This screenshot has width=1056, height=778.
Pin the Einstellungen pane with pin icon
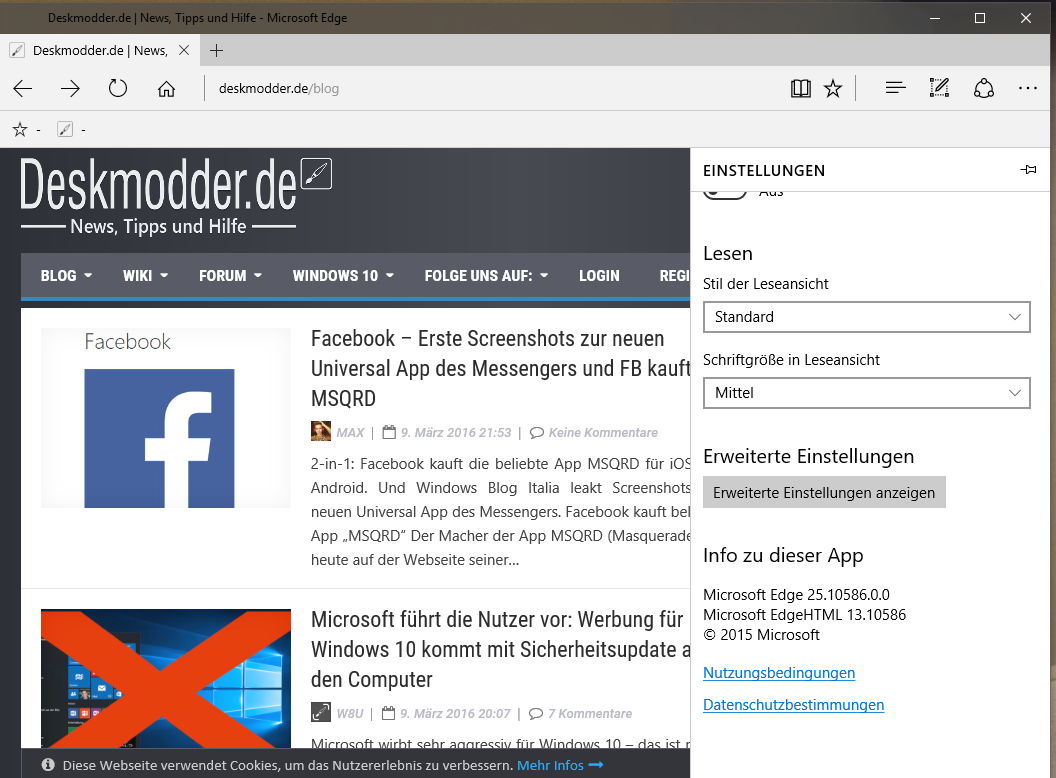click(1028, 170)
